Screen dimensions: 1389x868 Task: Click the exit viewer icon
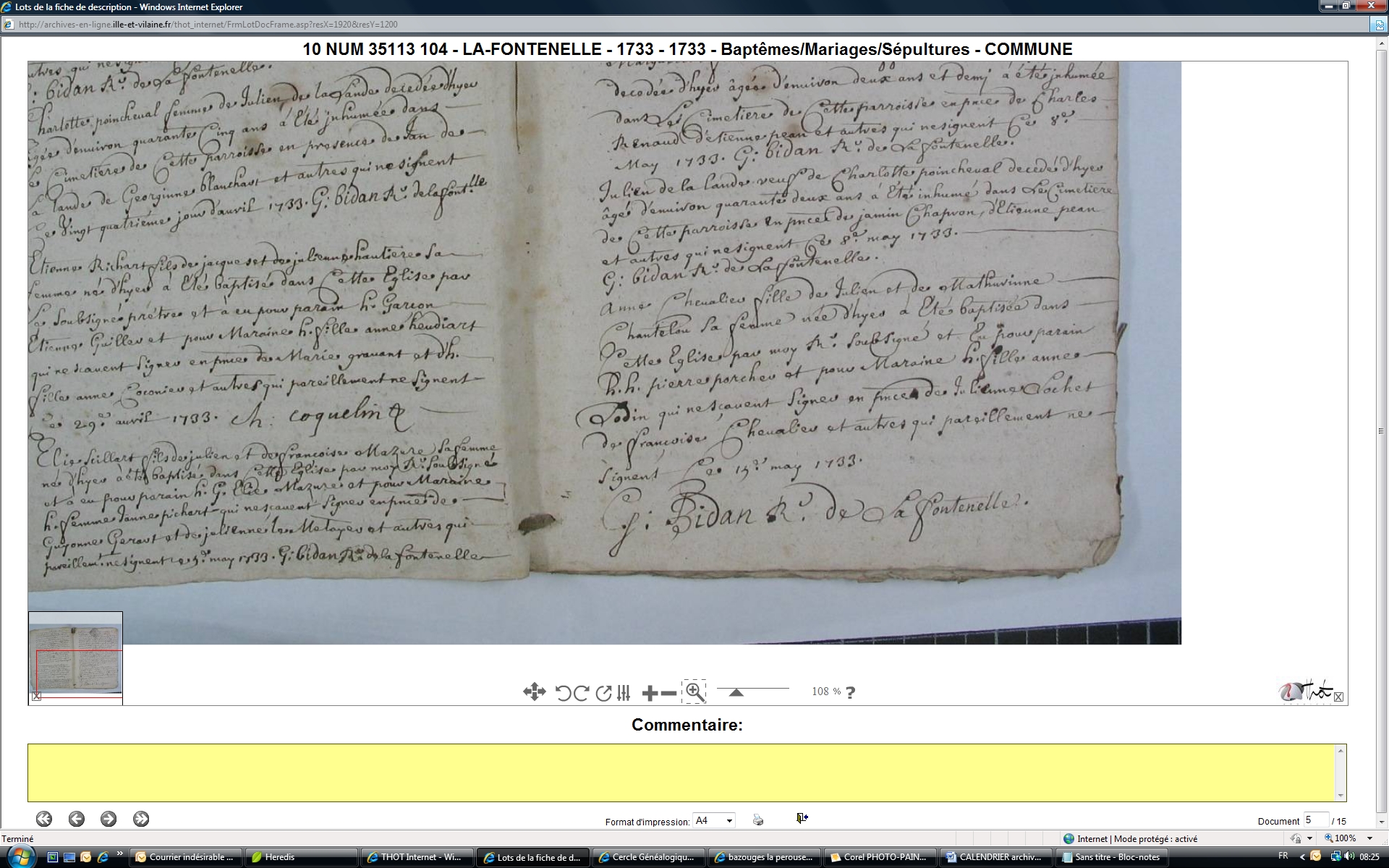click(802, 818)
